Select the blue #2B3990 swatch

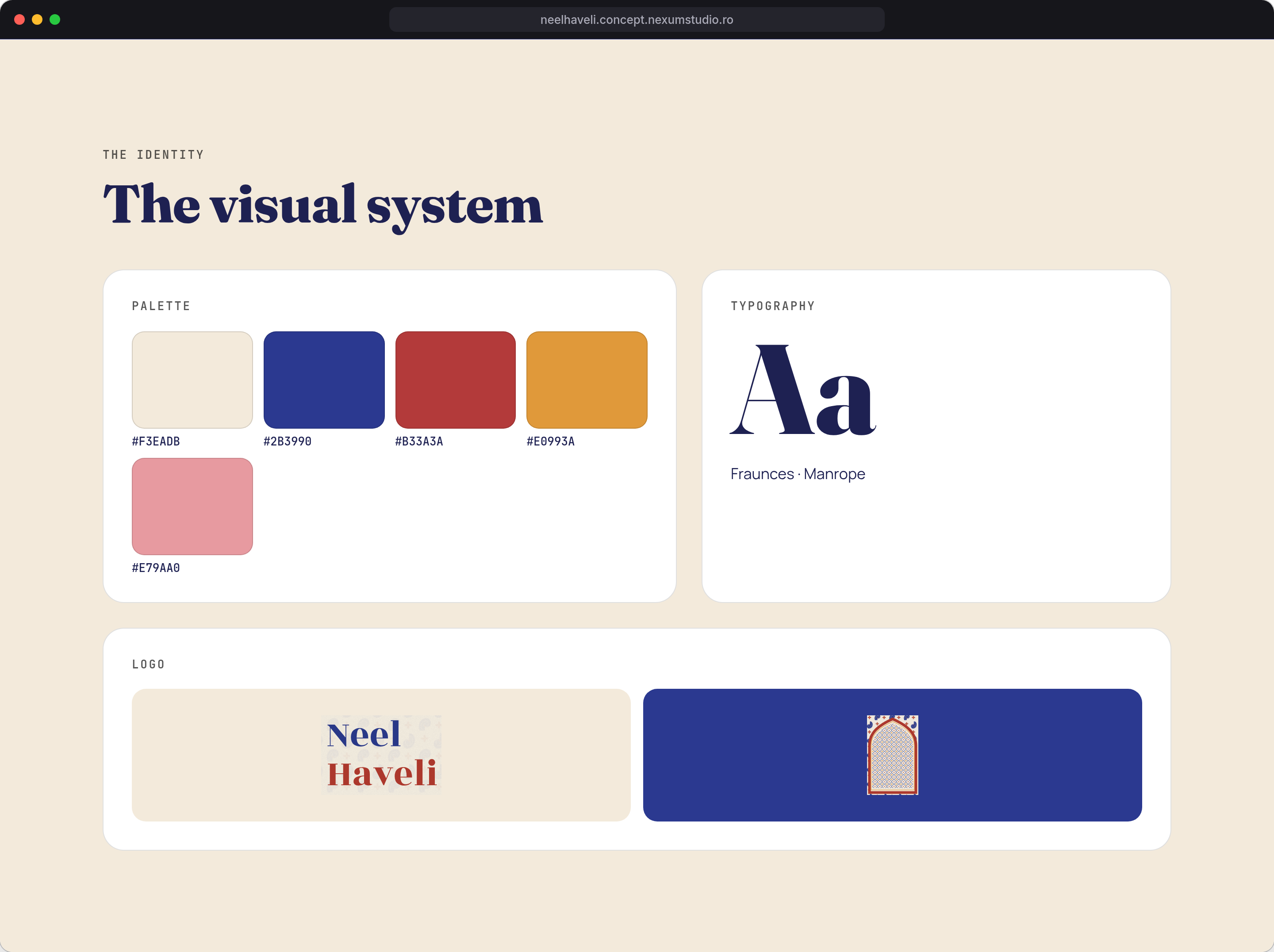click(324, 380)
